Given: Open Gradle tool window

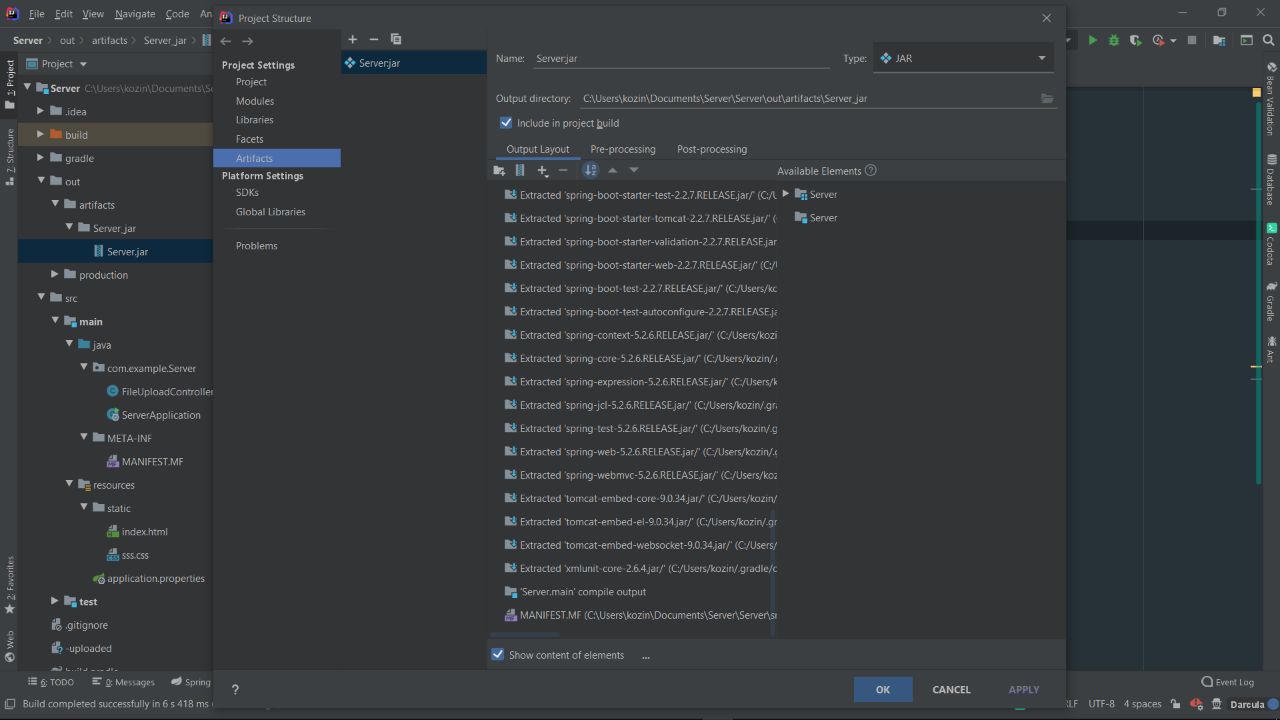Looking at the screenshot, I should pos(1271,300).
